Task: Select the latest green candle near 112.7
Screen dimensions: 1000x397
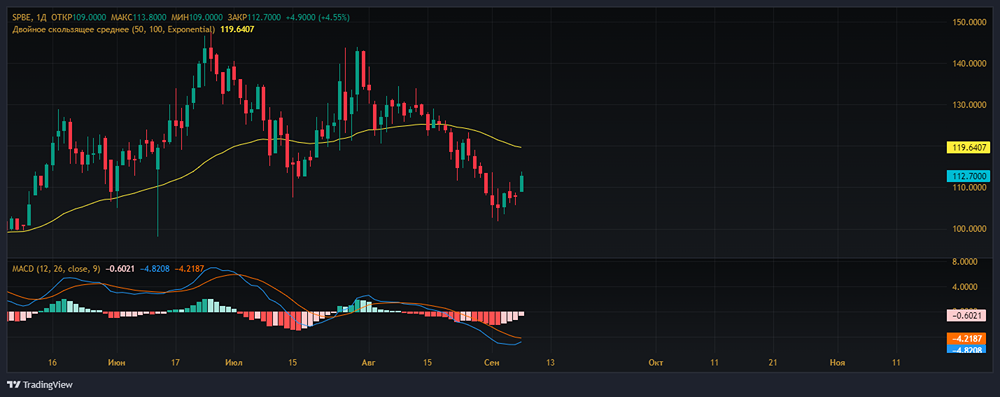Action: pyautogui.click(x=522, y=183)
